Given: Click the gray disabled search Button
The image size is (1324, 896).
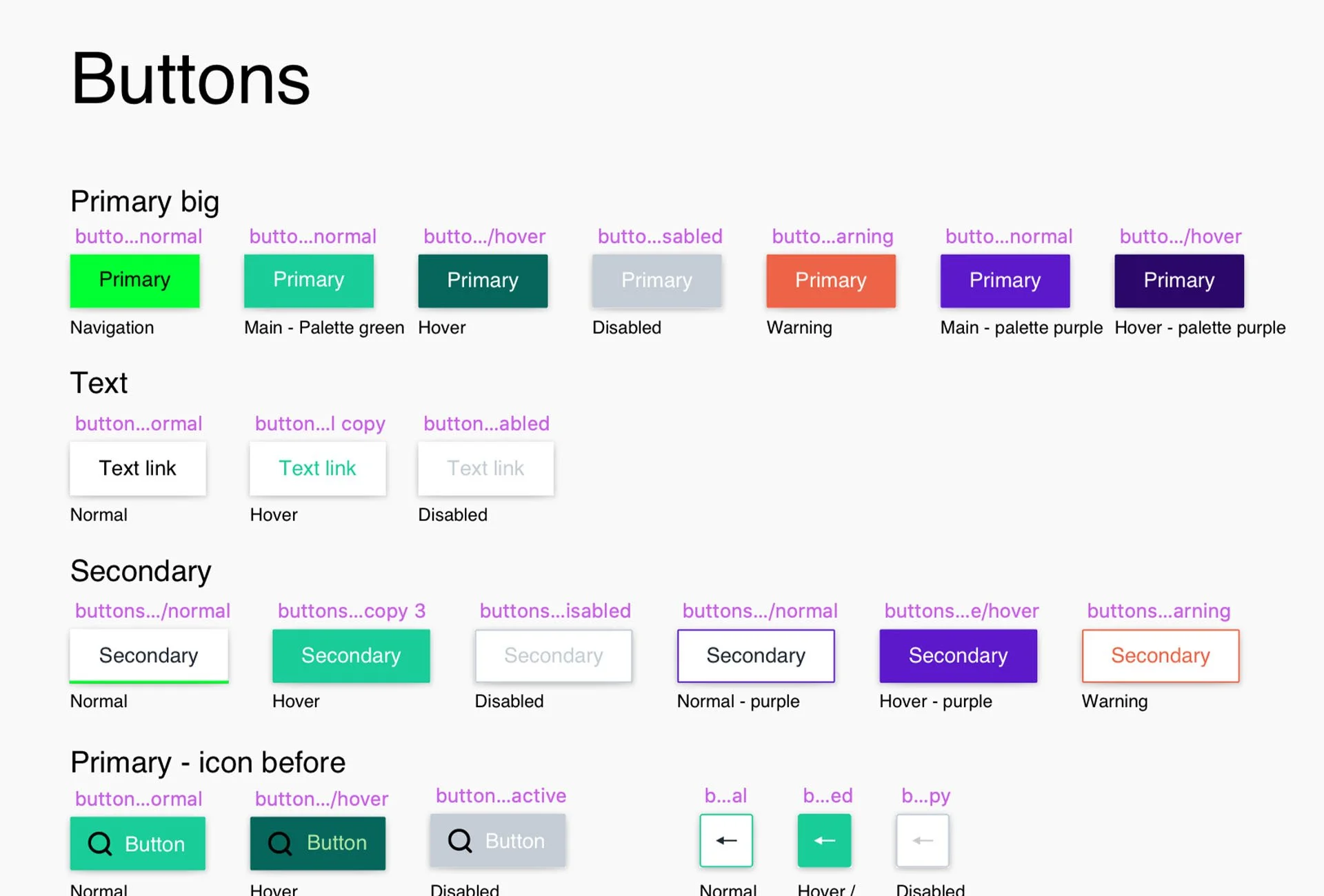Looking at the screenshot, I should [497, 840].
